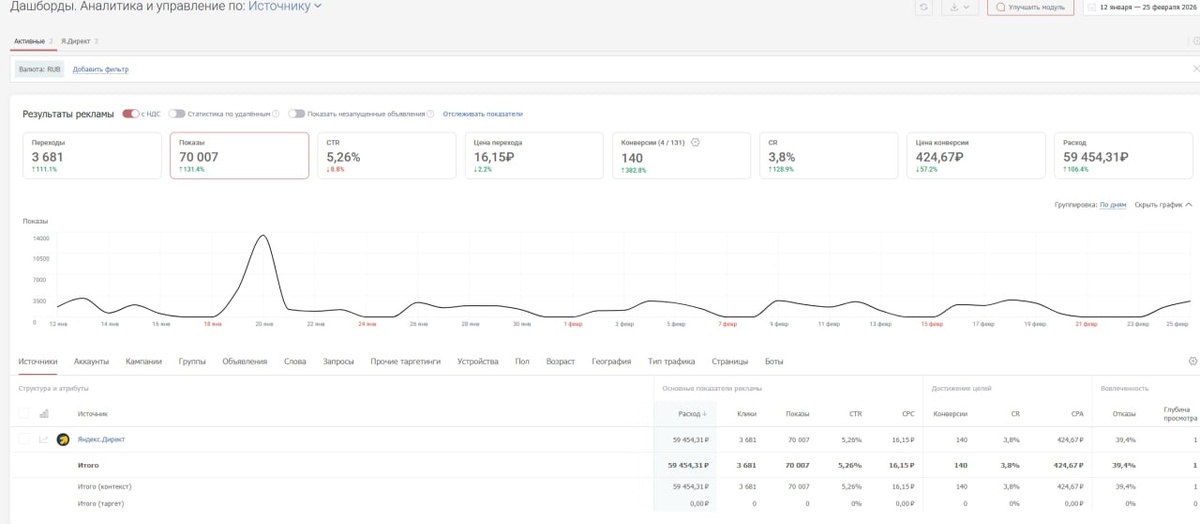Select the Показы metric card
This screenshot has width=1200, height=524.
coord(239,155)
